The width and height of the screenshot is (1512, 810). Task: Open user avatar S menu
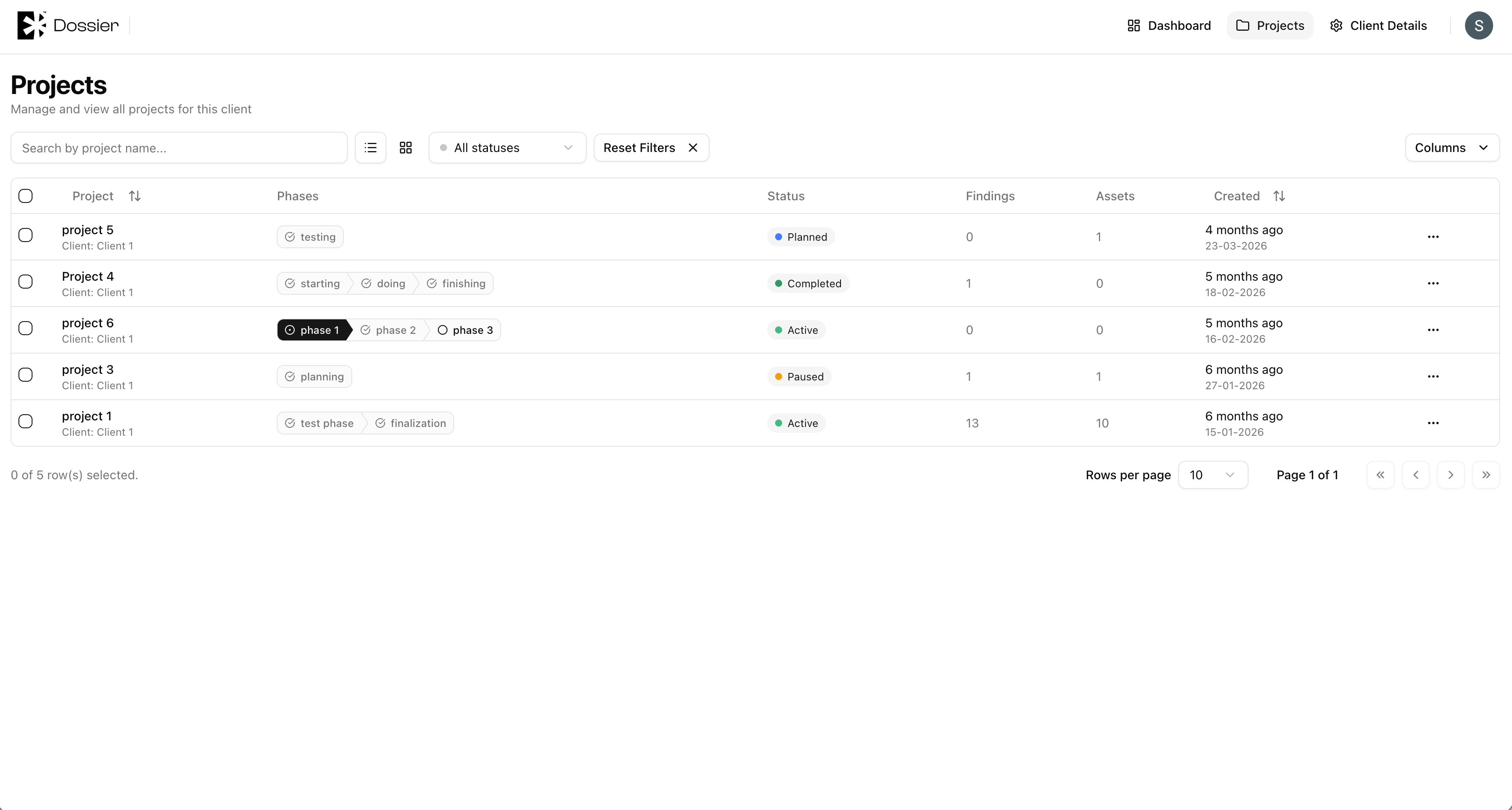[x=1479, y=25]
